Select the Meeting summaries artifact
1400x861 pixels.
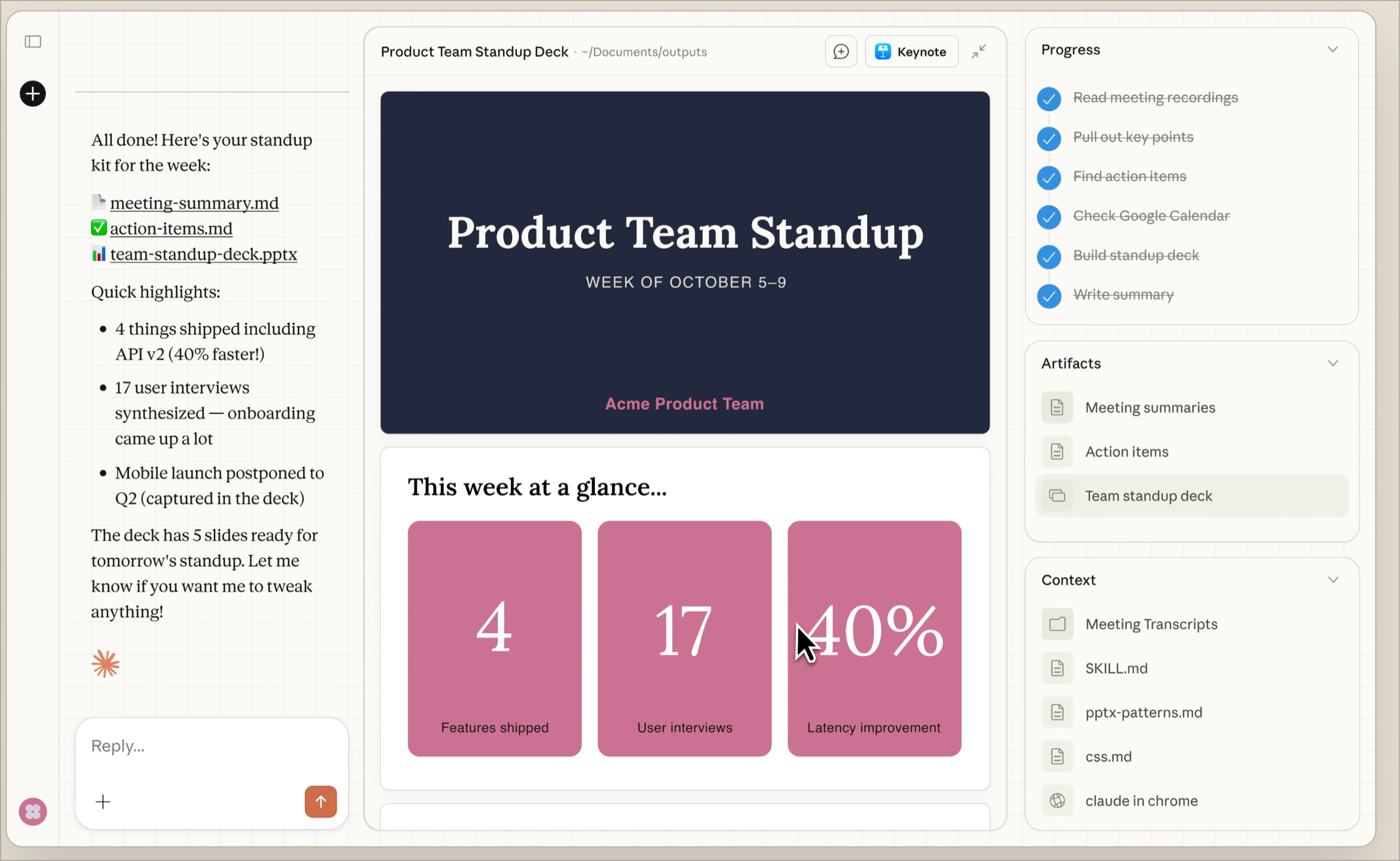click(1150, 407)
